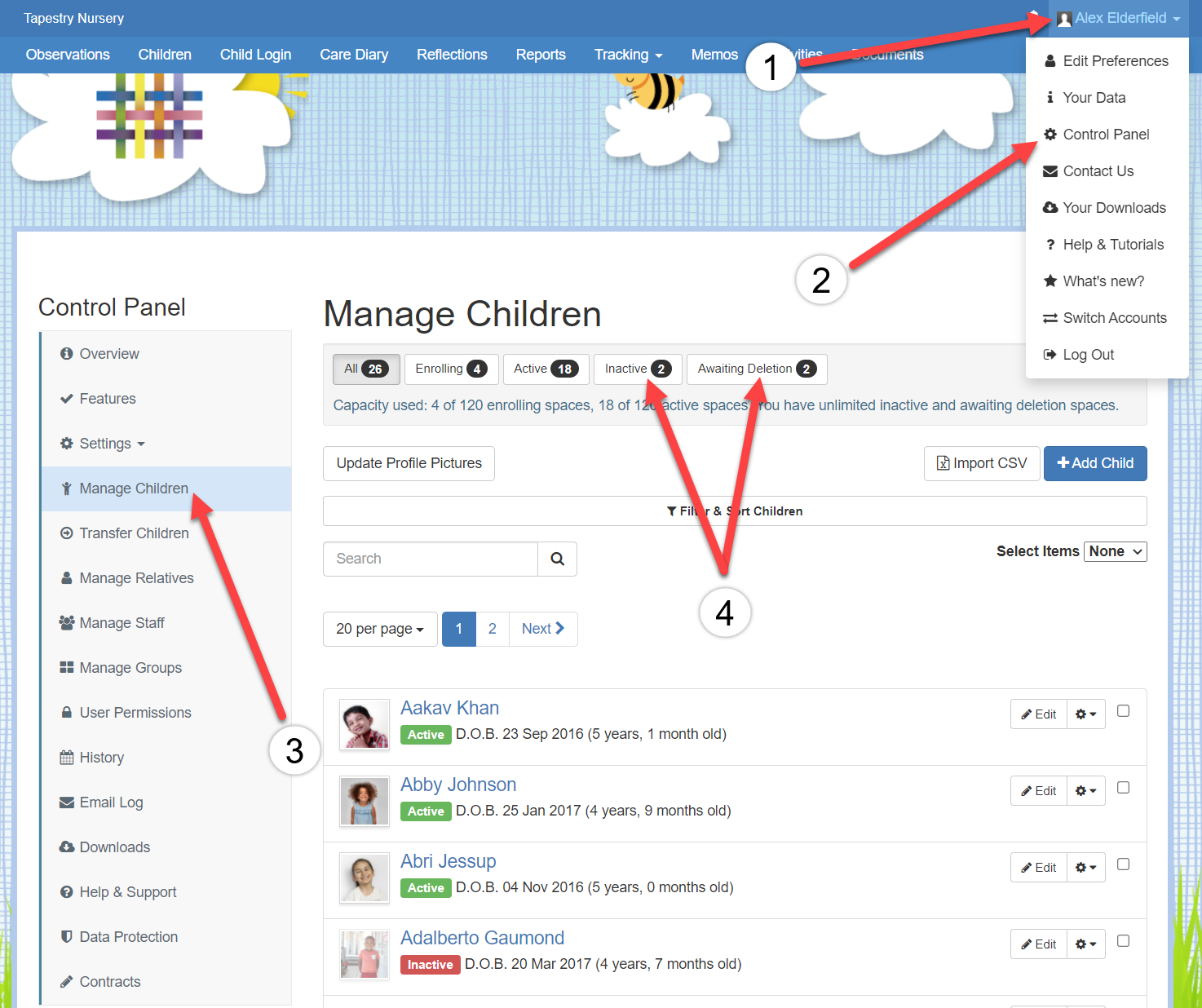The width and height of the screenshot is (1202, 1008).
Task: Expand the Tracking navigation dropdown
Action: click(x=628, y=55)
